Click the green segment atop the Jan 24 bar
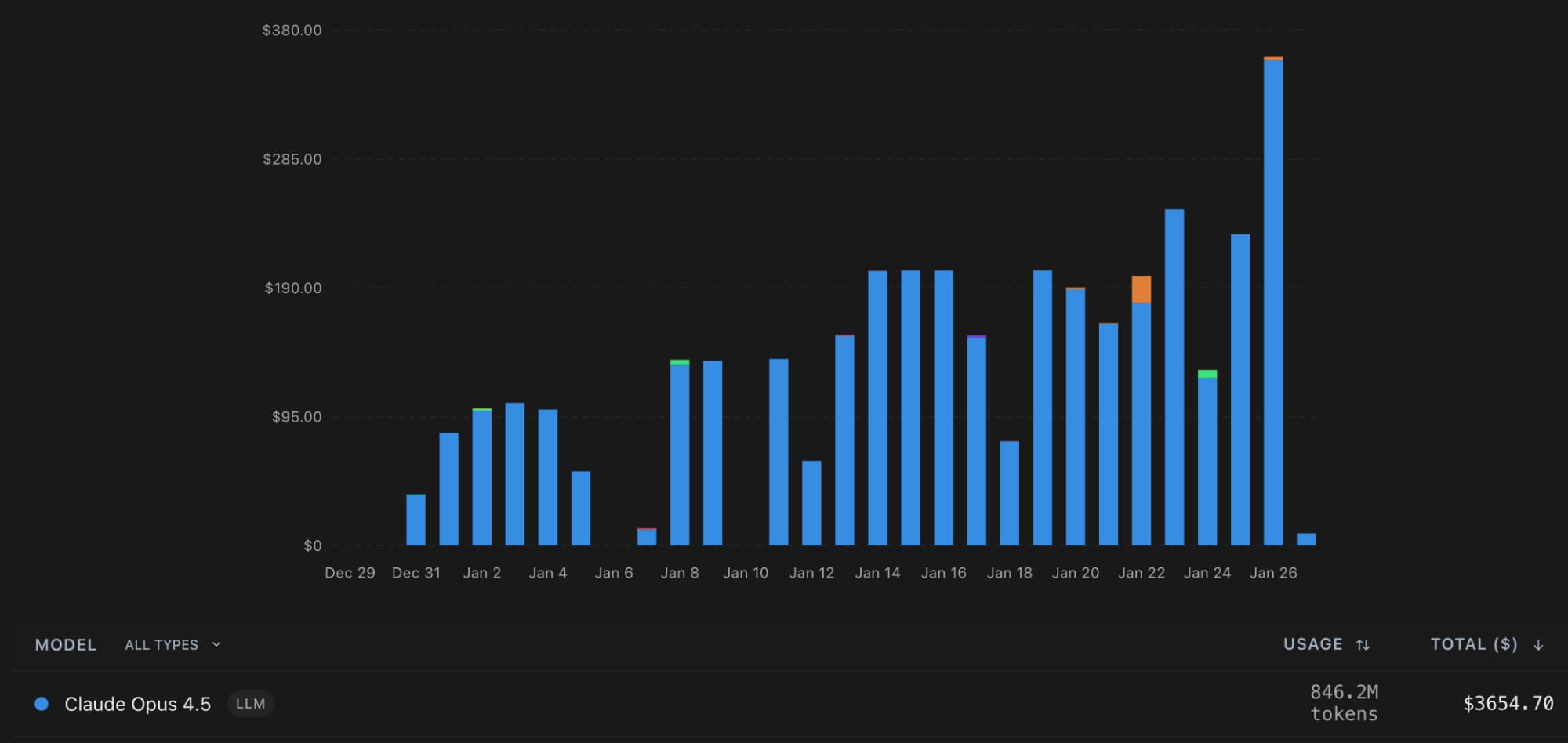The height and width of the screenshot is (743, 1568). 1207,374
